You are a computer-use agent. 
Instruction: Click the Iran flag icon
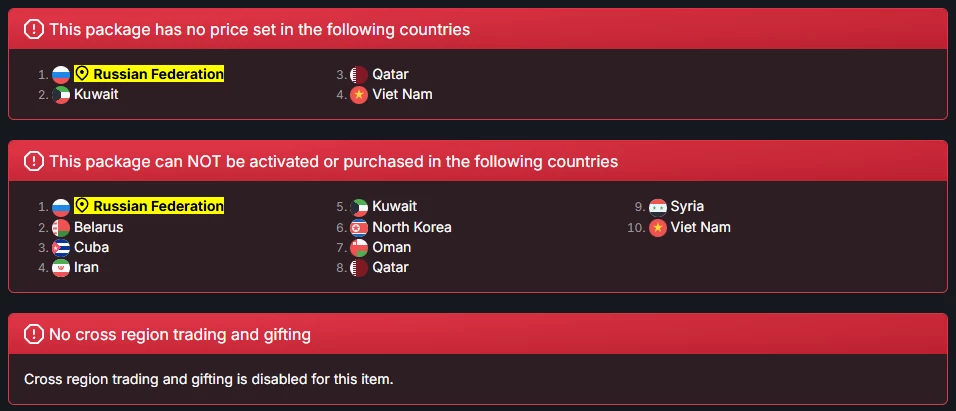[x=61, y=268]
